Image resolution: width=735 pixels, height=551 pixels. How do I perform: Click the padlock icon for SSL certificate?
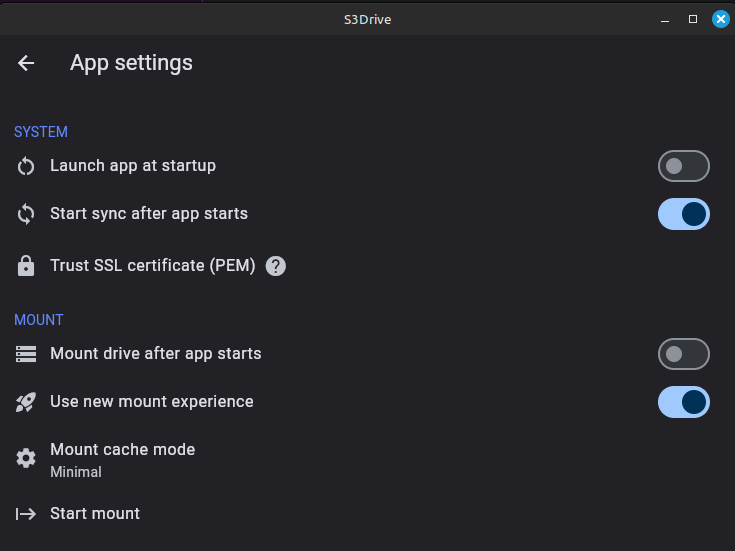pyautogui.click(x=26, y=266)
